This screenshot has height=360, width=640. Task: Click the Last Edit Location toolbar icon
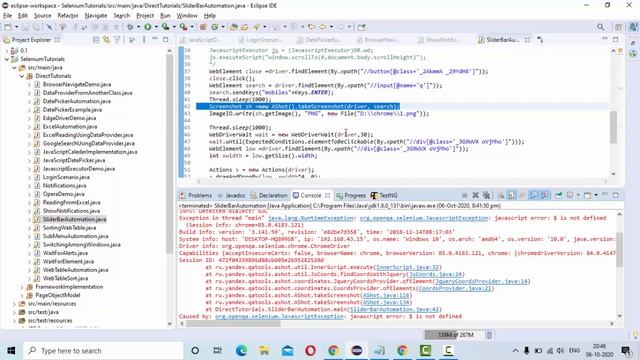click(312, 27)
